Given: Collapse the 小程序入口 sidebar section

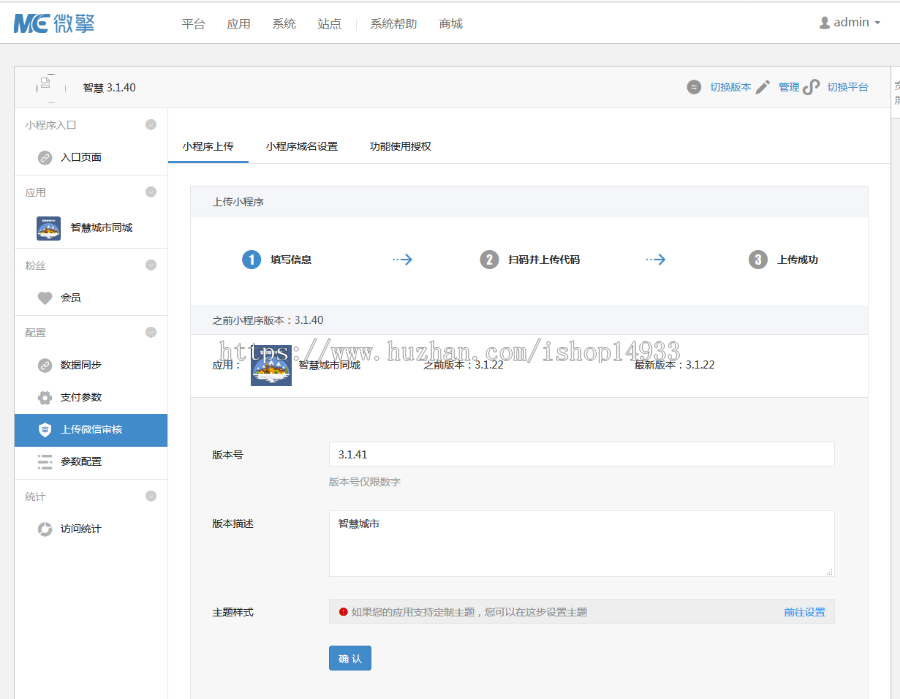Looking at the screenshot, I should (x=150, y=124).
